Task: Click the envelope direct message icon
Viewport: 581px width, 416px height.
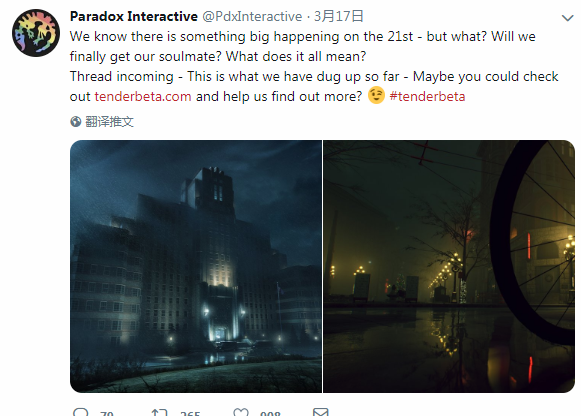Action: (321, 412)
